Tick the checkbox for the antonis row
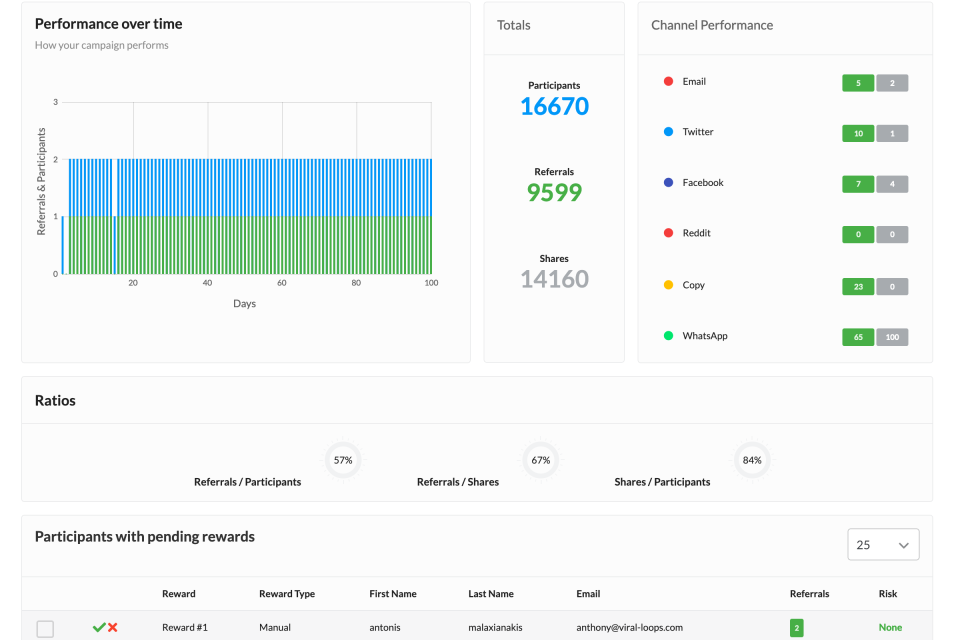Image resolution: width=960 pixels, height=640 pixels. point(45,629)
